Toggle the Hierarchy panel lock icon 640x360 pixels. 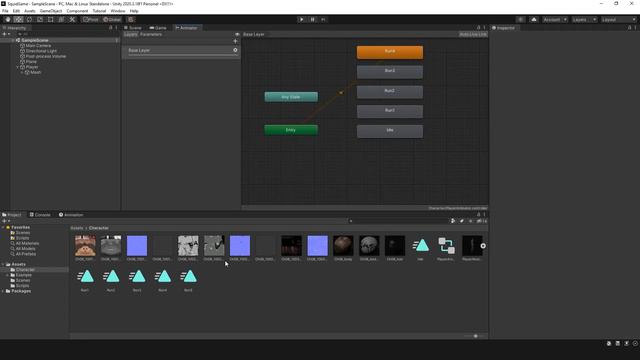click(x=110, y=28)
